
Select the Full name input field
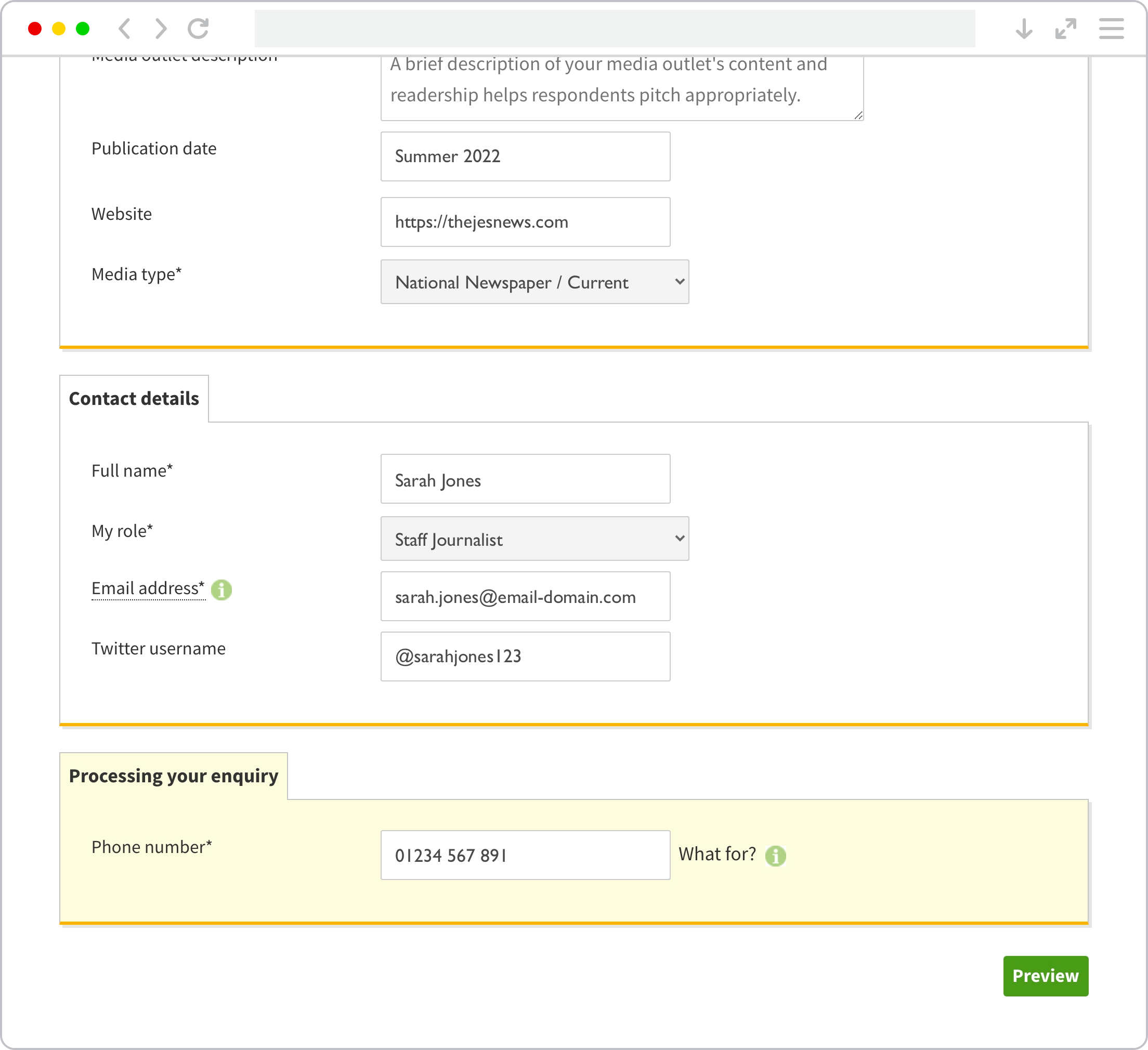click(525, 480)
